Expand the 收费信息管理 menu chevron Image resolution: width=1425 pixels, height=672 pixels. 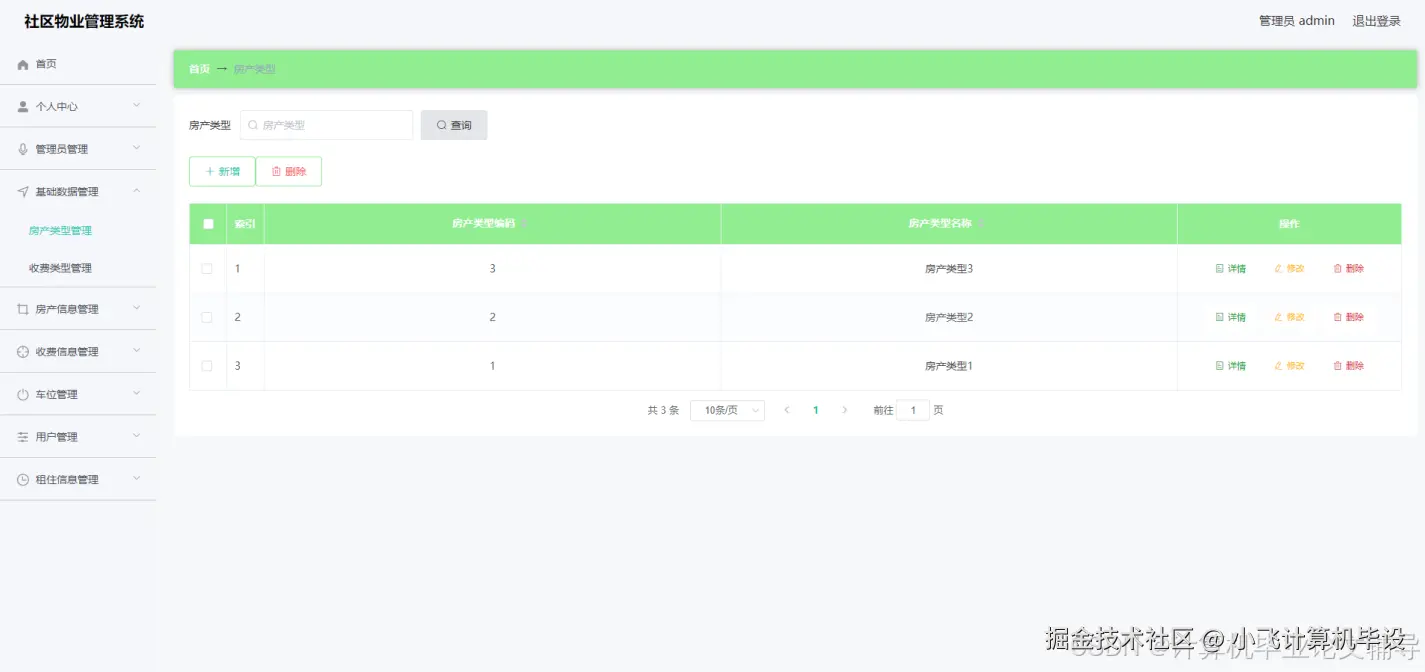137,351
